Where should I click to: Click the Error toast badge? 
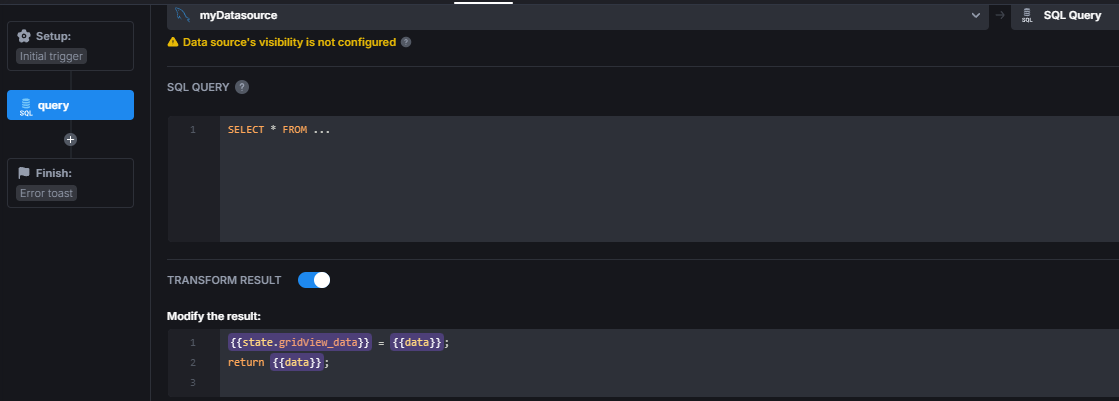click(x=47, y=193)
